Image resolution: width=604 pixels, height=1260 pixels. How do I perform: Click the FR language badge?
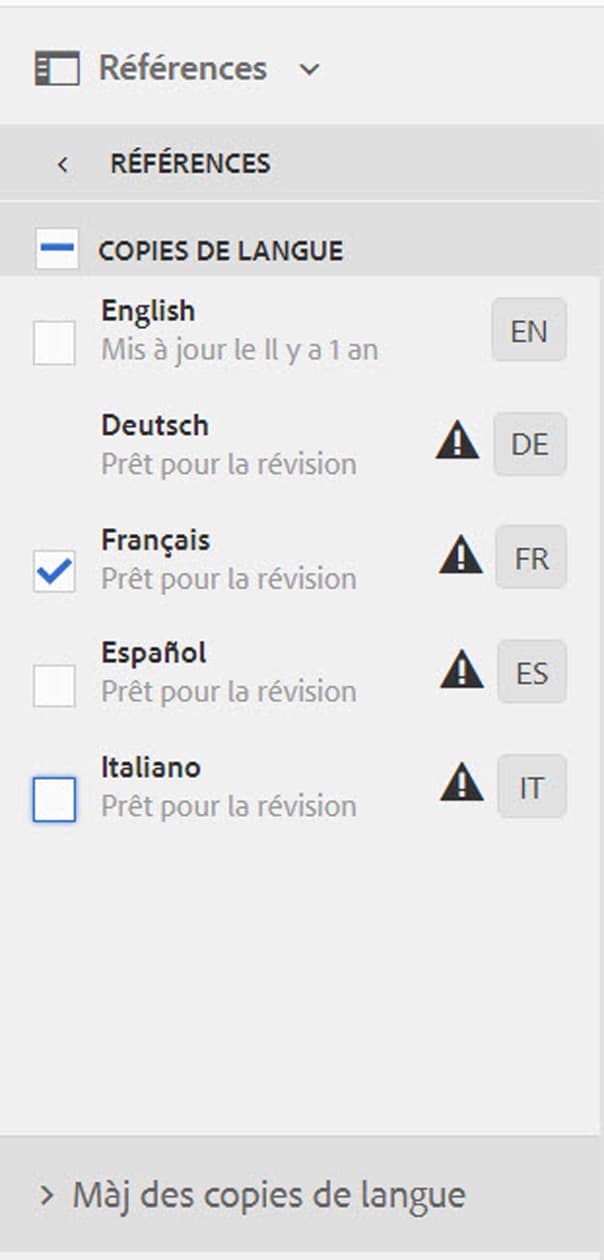(531, 558)
